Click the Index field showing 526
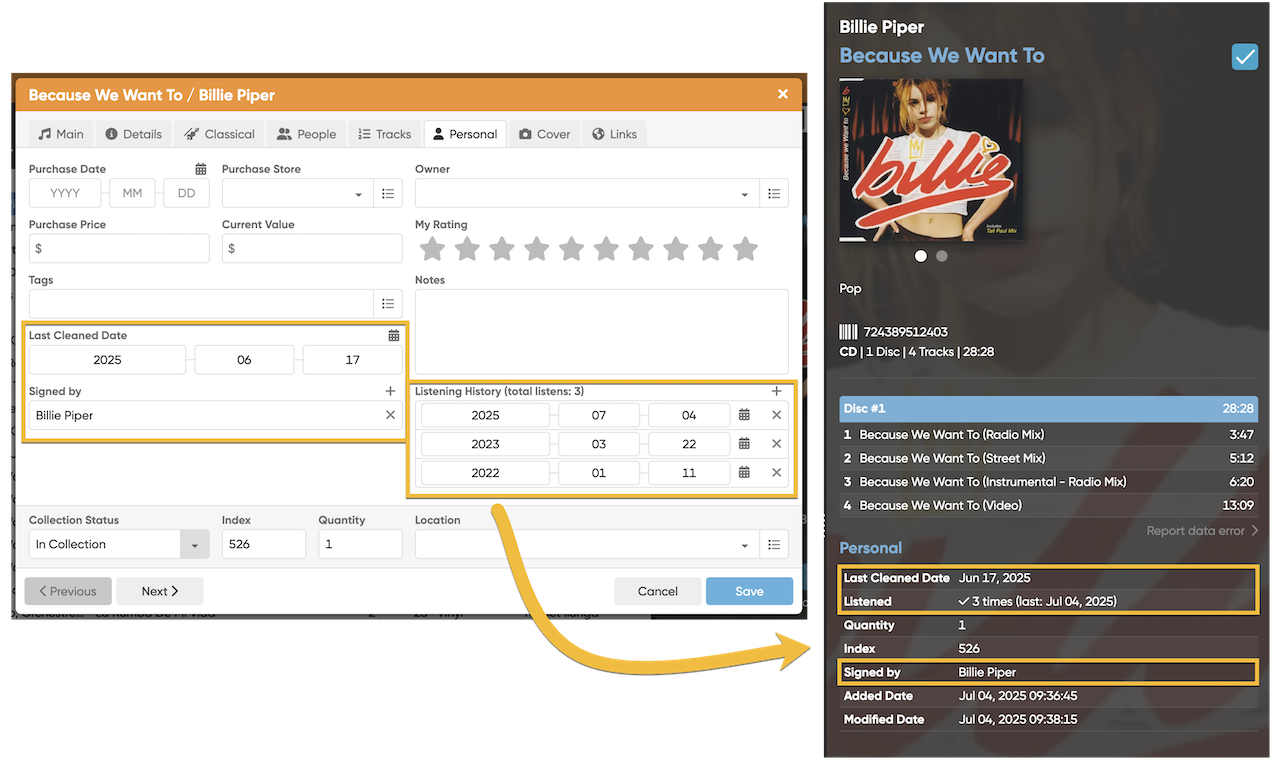Image resolution: width=1280 pixels, height=768 pixels. (264, 544)
